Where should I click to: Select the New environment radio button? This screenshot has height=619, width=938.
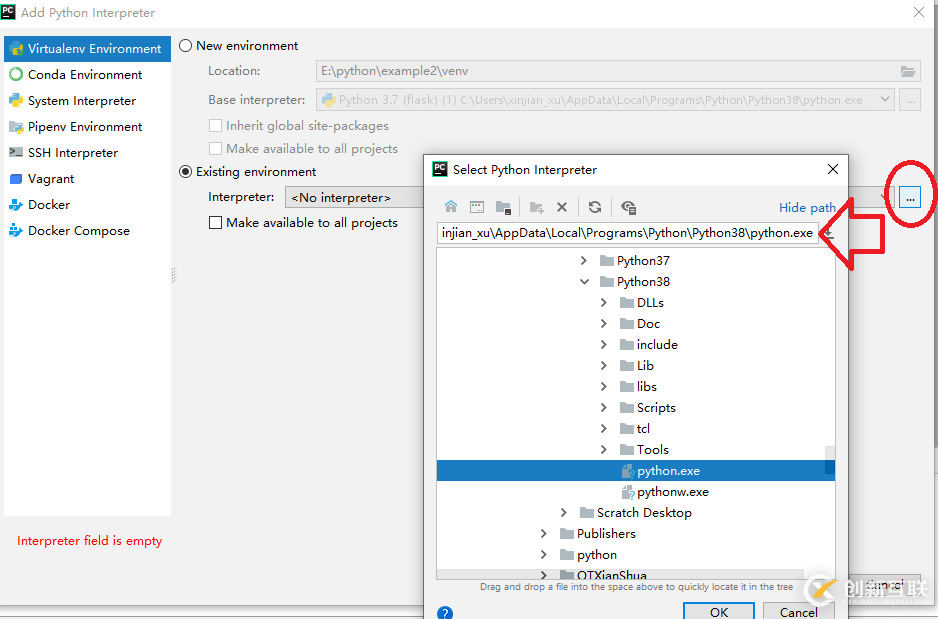tap(186, 46)
